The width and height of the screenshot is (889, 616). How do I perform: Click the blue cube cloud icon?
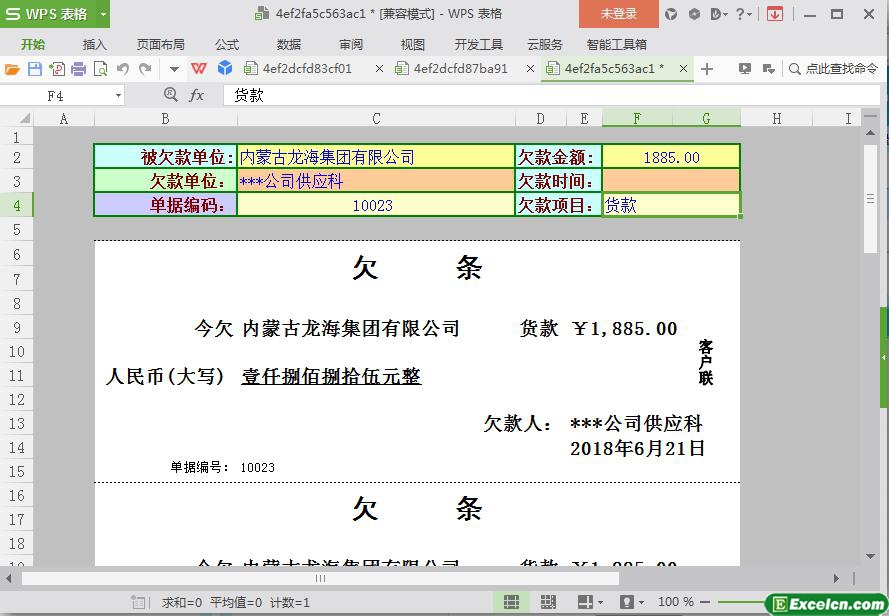click(225, 69)
